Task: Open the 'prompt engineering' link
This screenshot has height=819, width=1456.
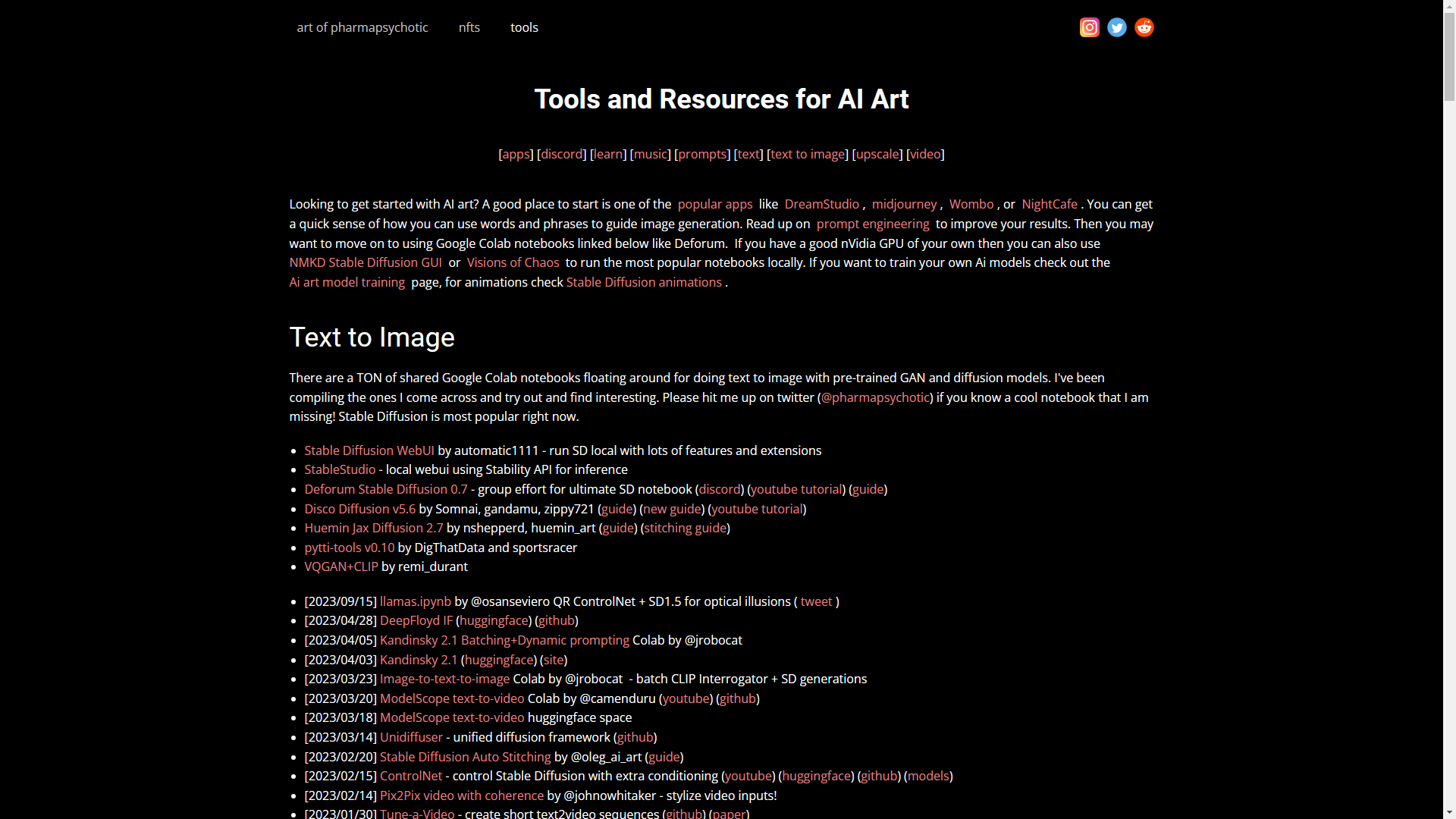Action: tap(873, 224)
